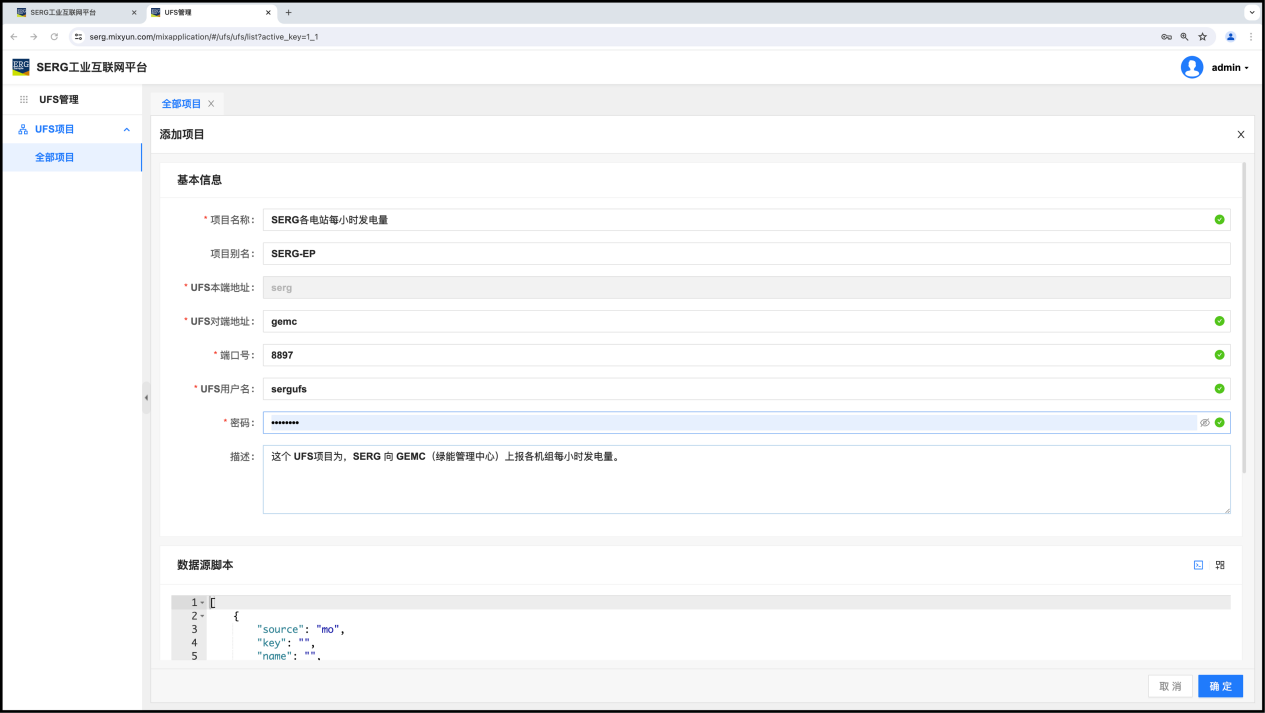Toggle password visibility eye icon
This screenshot has height=713, width=1265.
pyautogui.click(x=1205, y=423)
